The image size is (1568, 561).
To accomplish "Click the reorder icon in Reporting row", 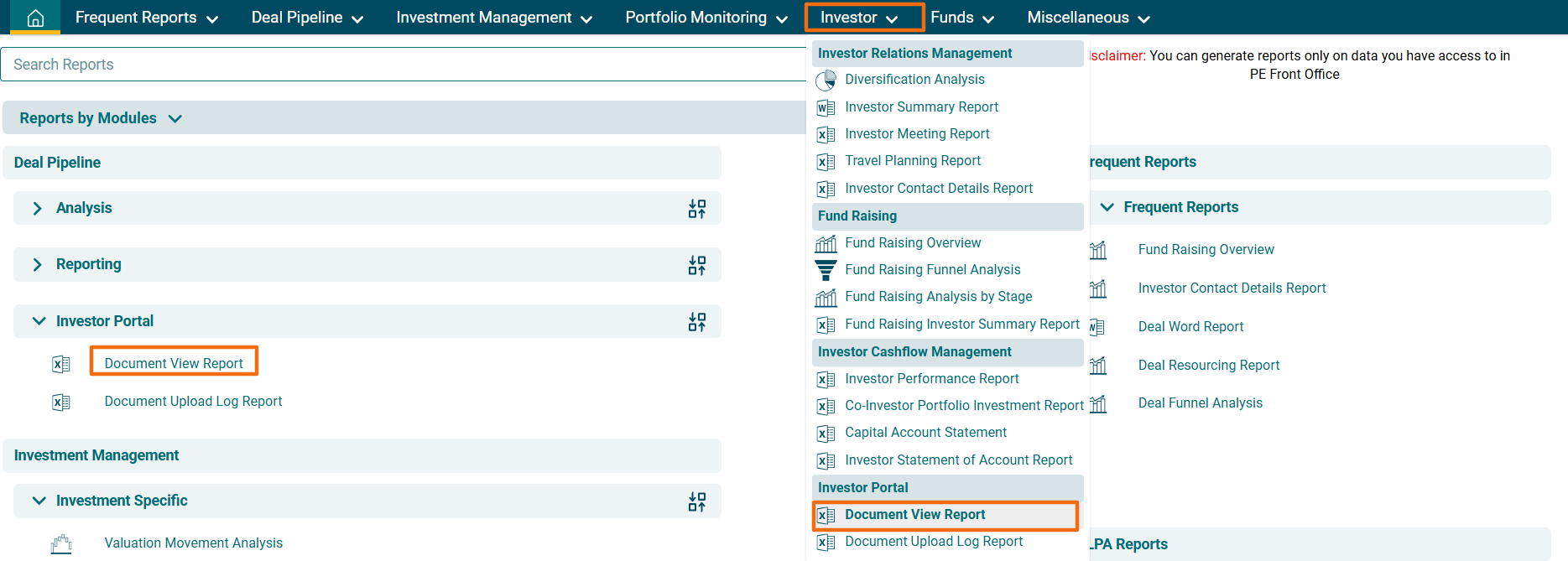I will pos(696,265).
